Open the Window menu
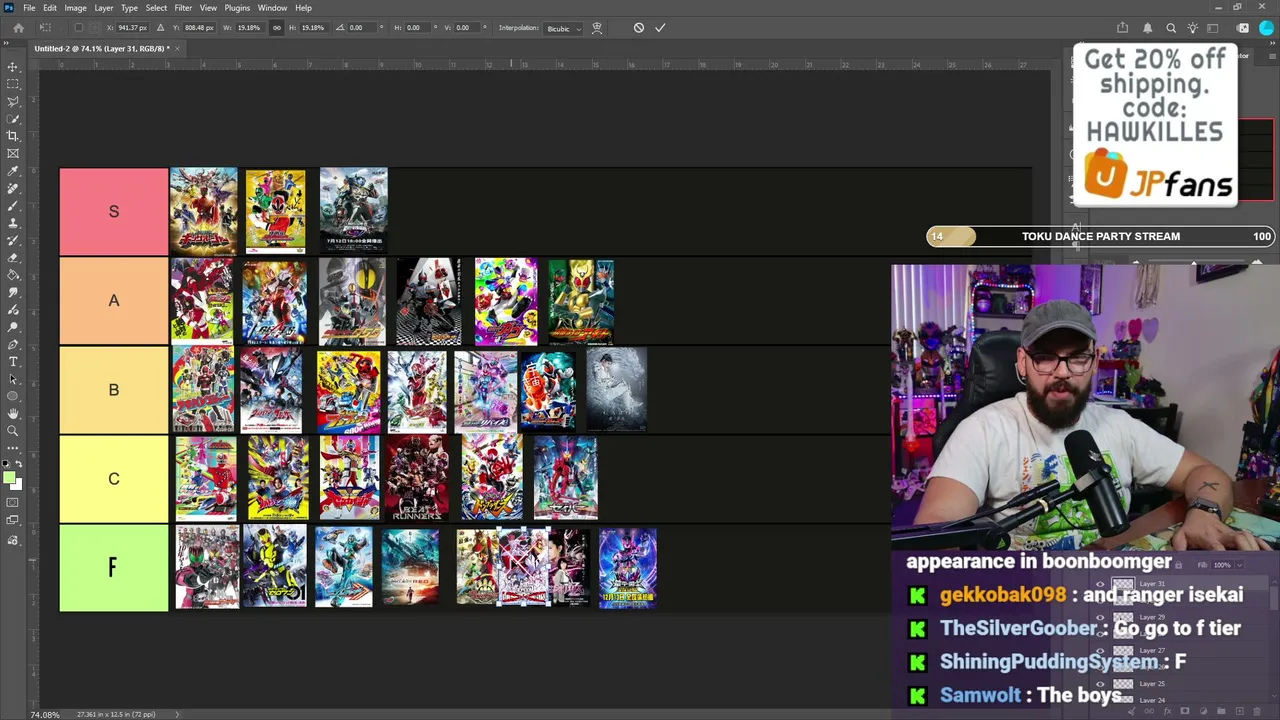1280x720 pixels. 272,8
